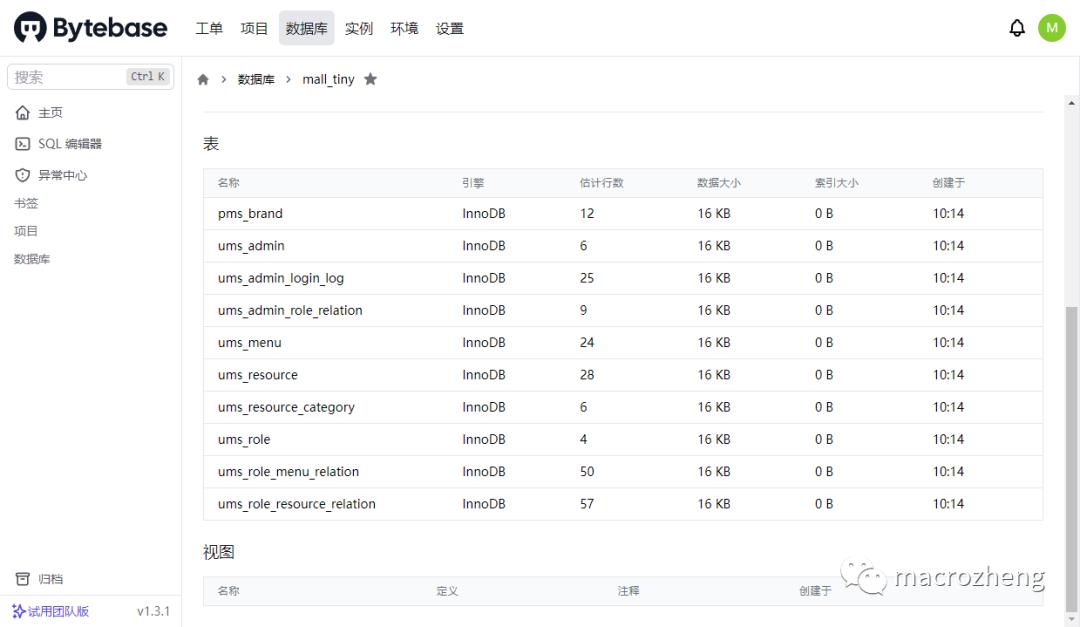The image size is (1080, 627).
Task: Sort the view list by 创建于
Action: click(816, 591)
